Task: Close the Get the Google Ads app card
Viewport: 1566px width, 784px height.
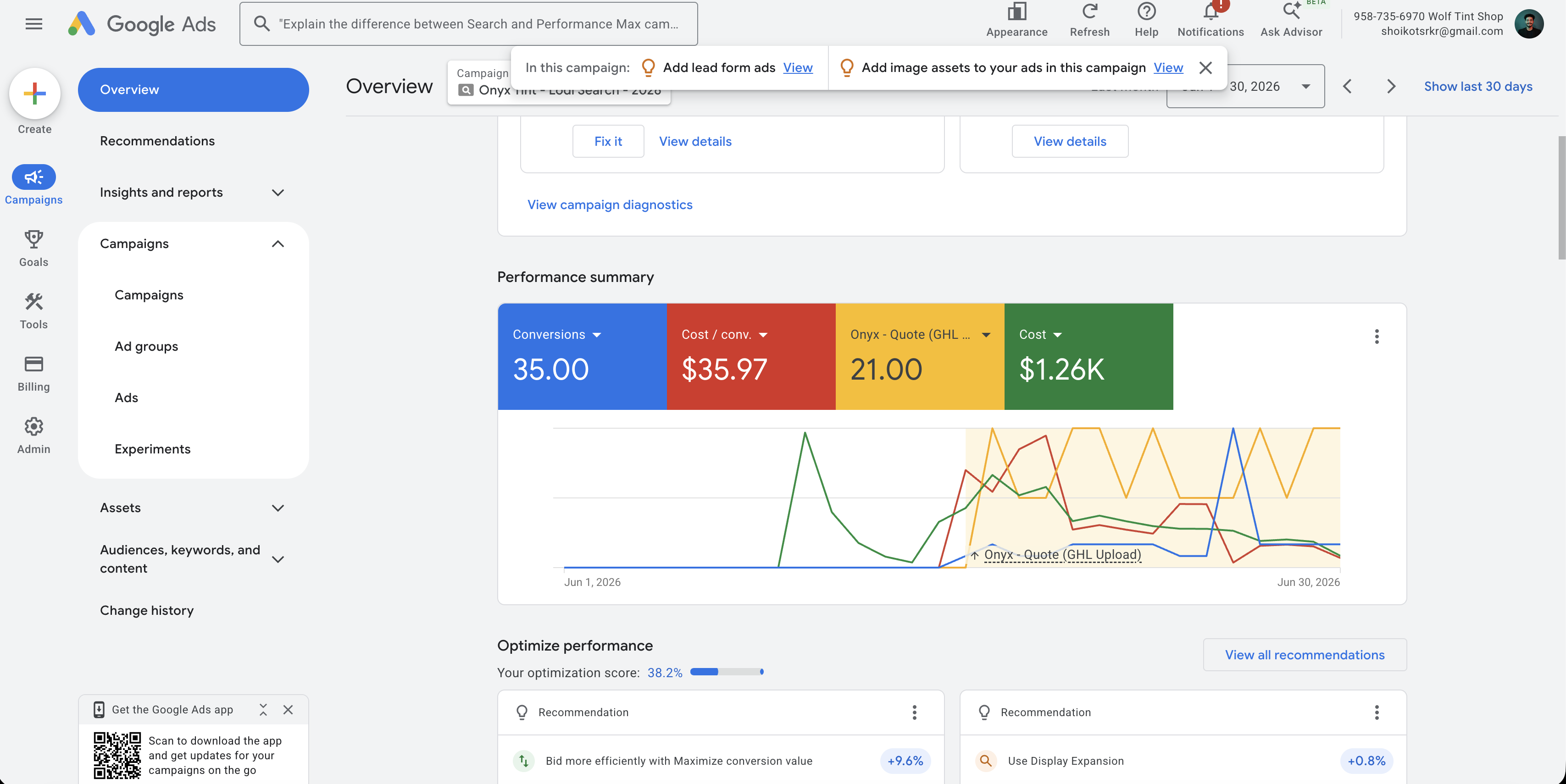Action: 288,709
